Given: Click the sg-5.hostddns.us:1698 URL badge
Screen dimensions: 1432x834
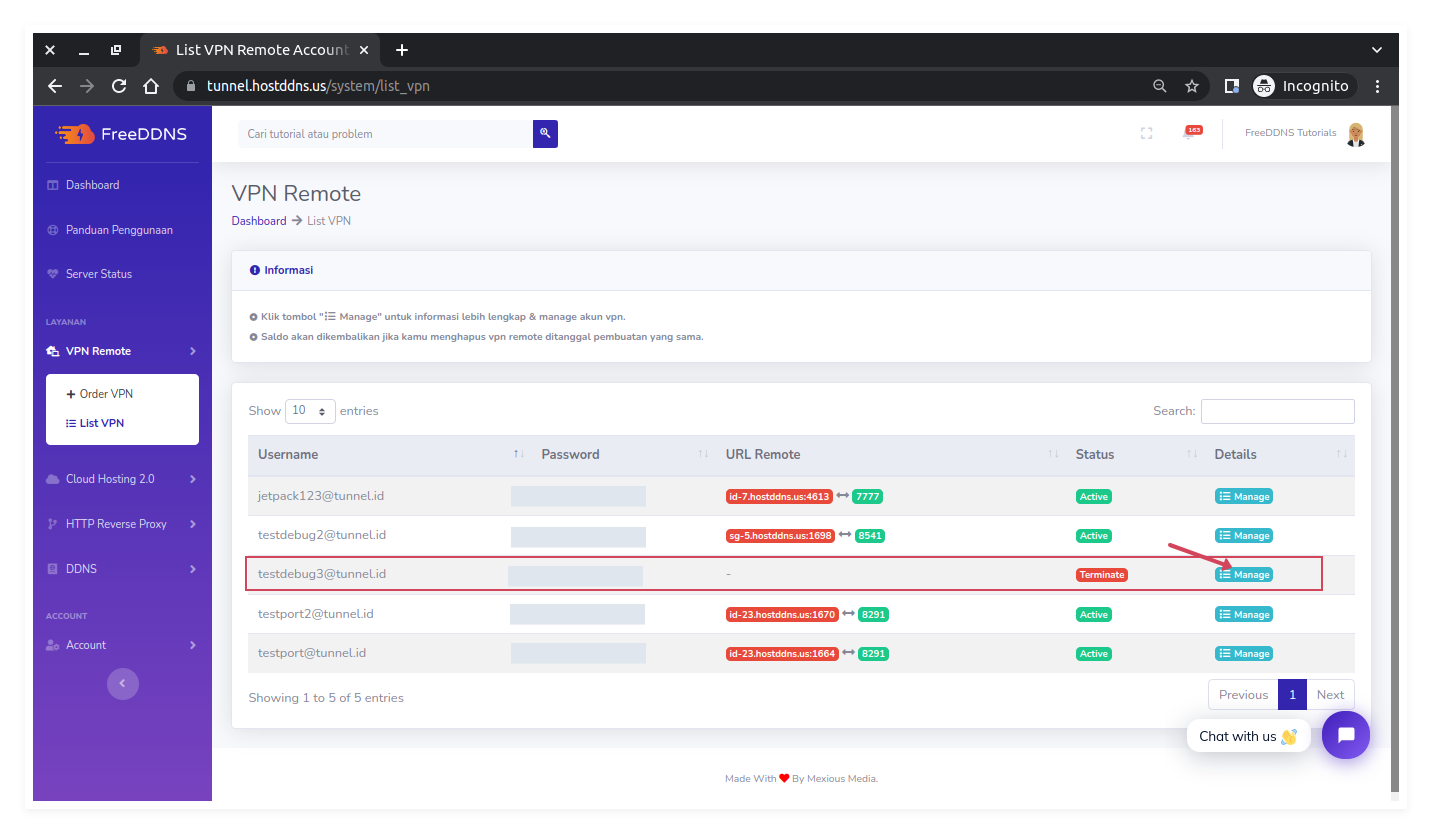Looking at the screenshot, I should coord(780,535).
